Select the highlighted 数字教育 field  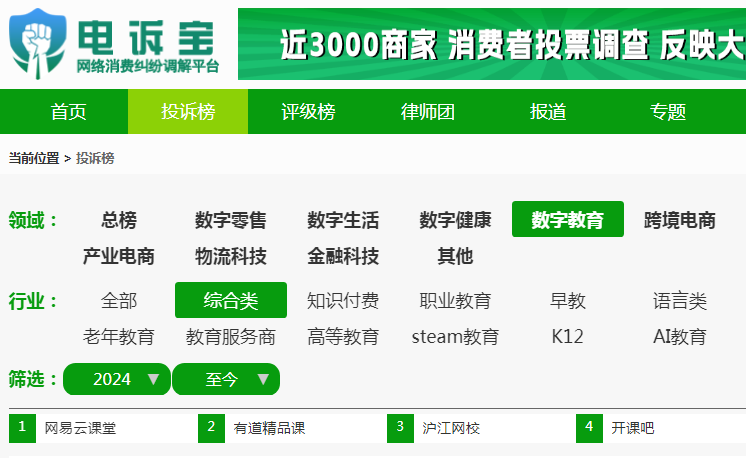point(568,219)
